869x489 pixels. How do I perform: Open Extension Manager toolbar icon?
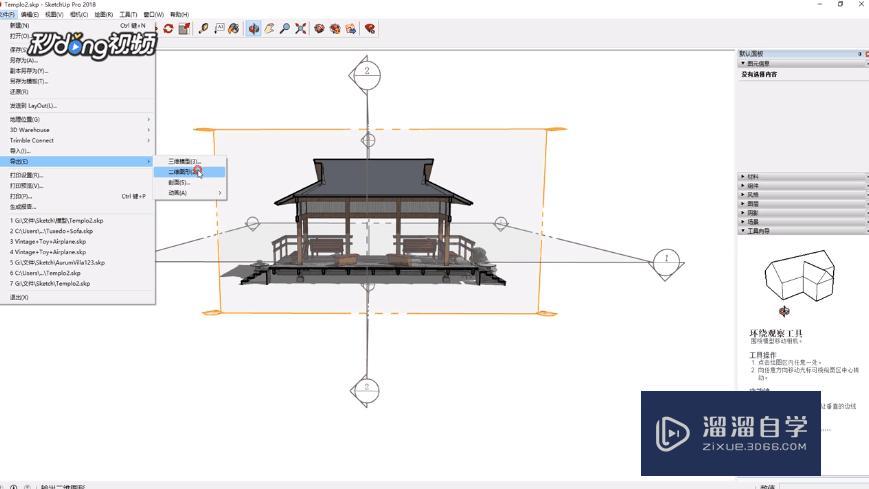(x=370, y=28)
